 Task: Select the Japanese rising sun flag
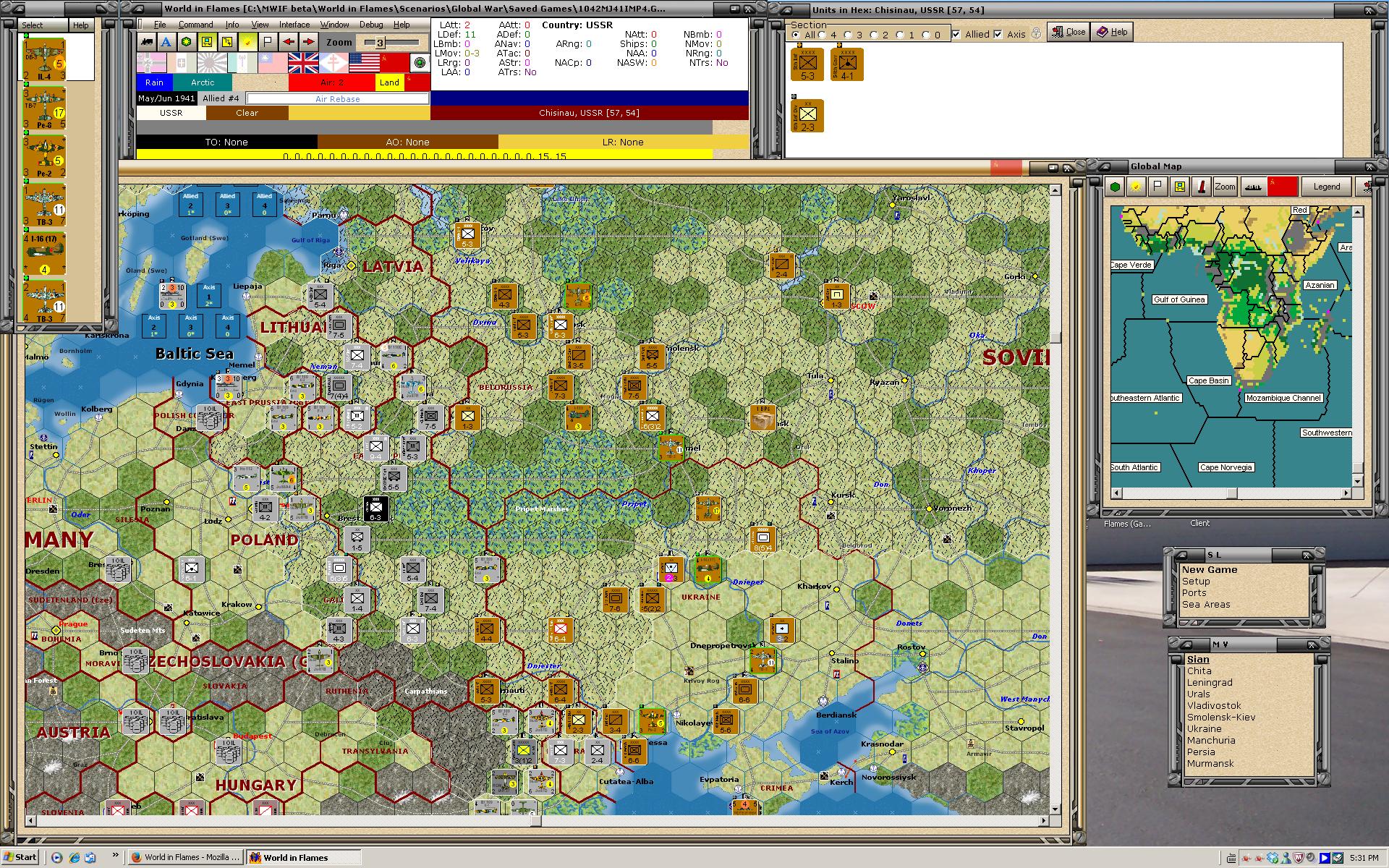(x=212, y=63)
